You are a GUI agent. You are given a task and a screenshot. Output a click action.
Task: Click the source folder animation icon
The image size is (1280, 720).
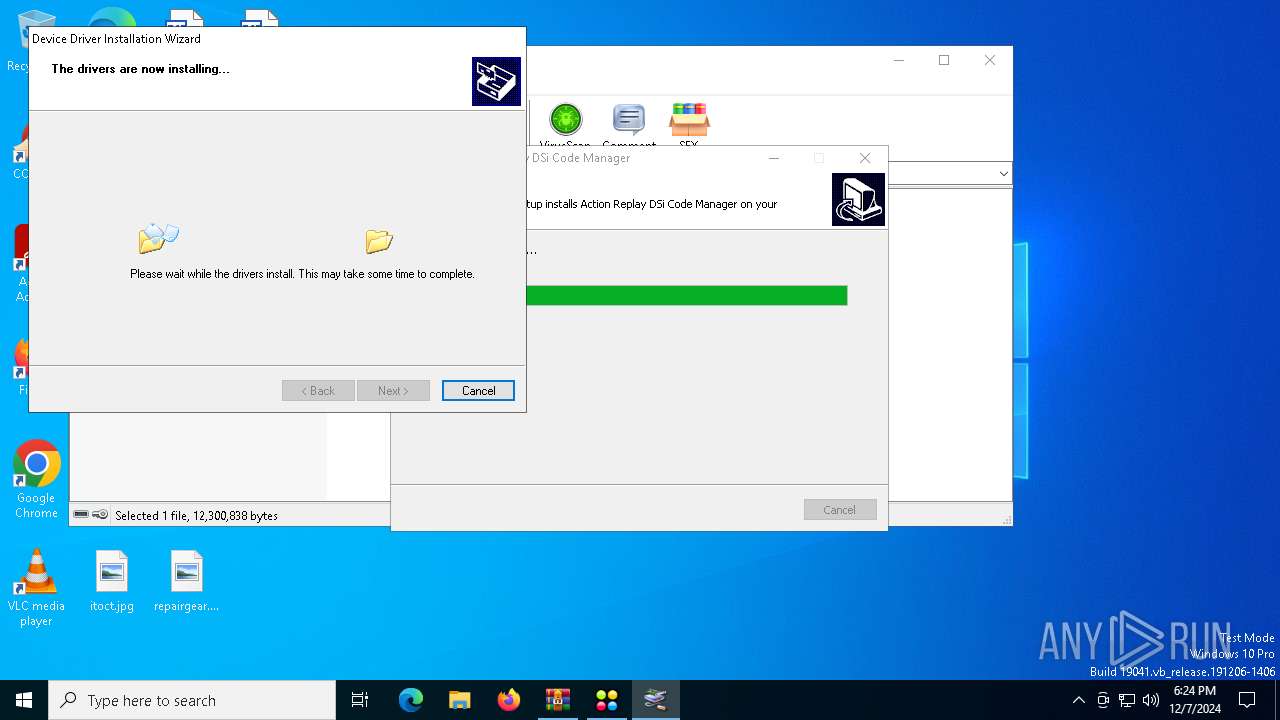point(159,239)
